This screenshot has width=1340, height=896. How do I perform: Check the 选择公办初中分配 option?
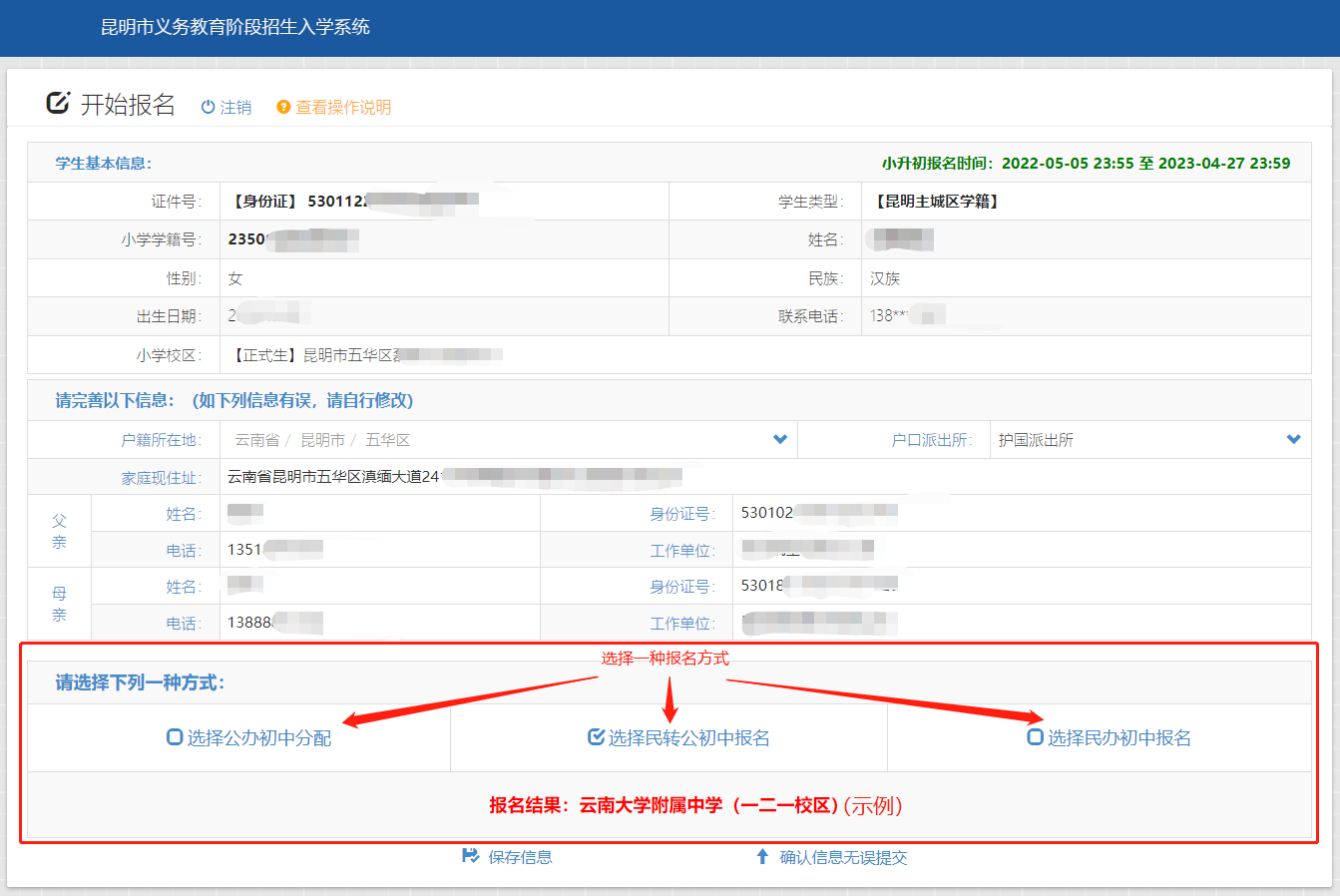click(175, 737)
